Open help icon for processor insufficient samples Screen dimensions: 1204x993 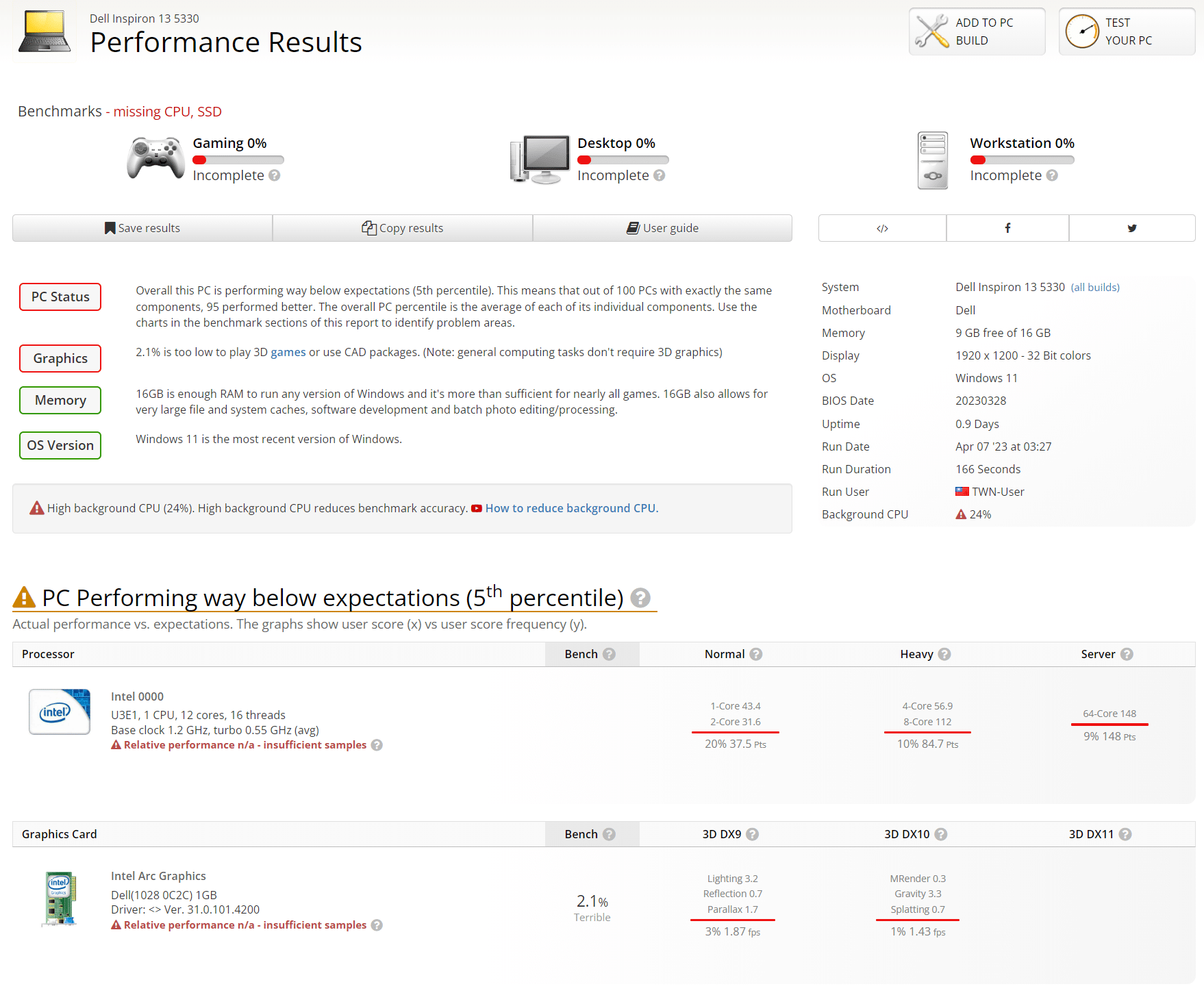point(377,745)
